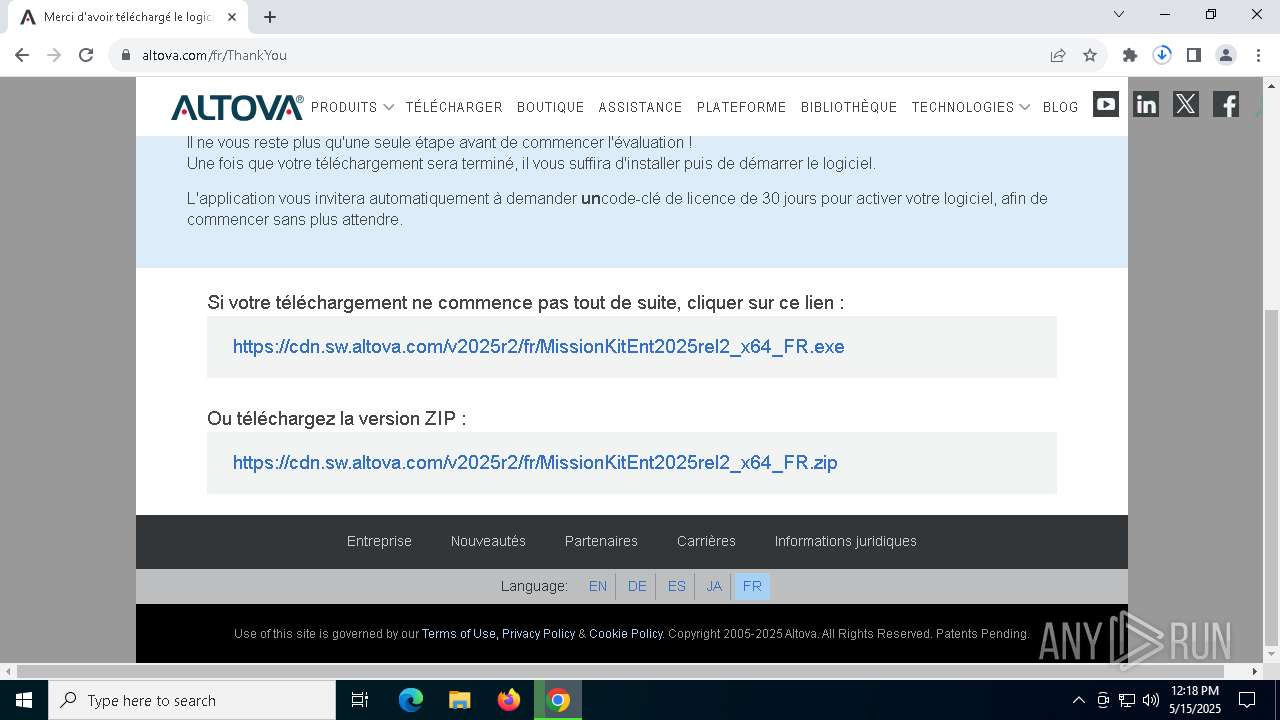
Task: Open Chrome profile avatar
Action: [x=1226, y=55]
